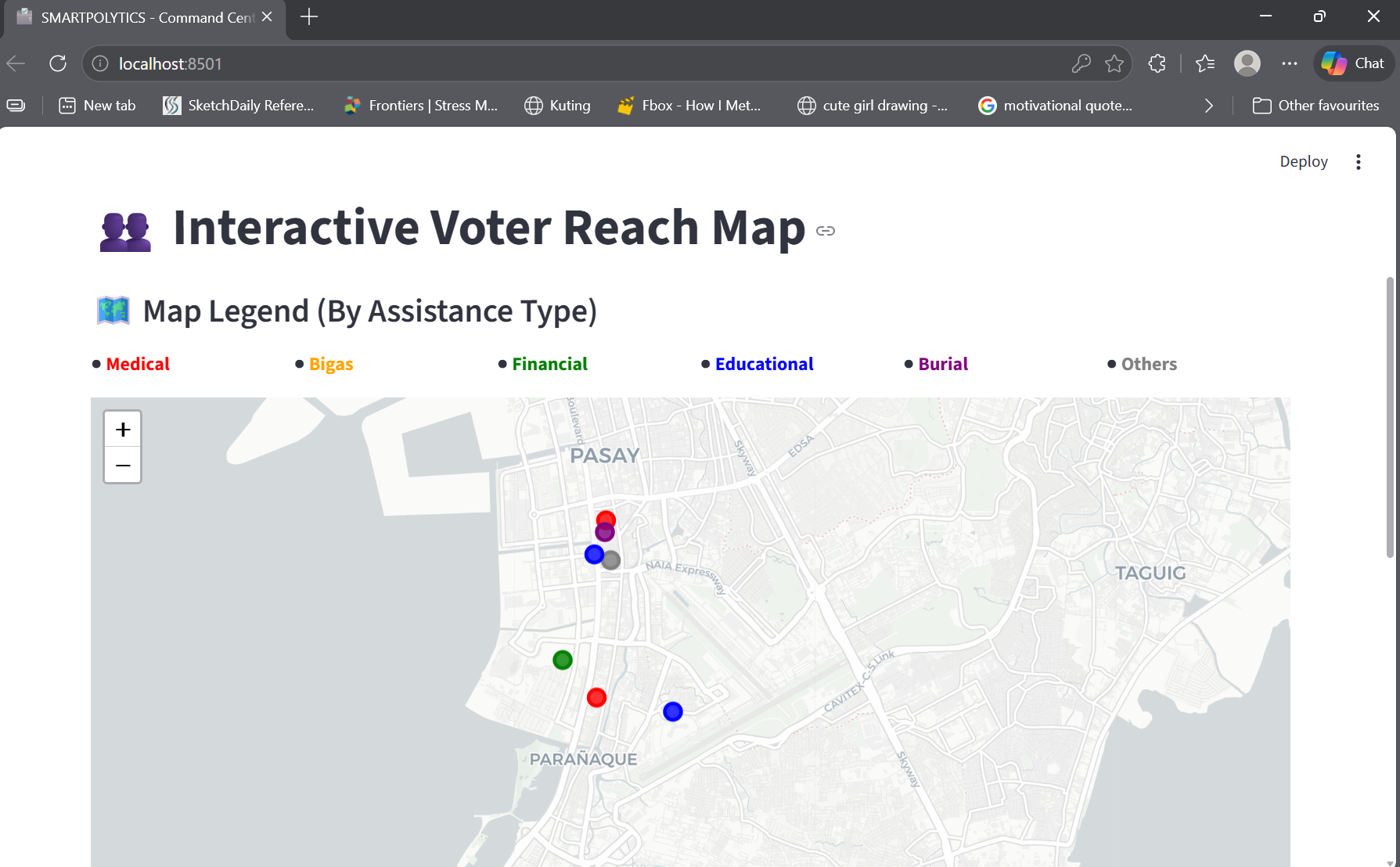Open the browser settings menu

pos(1290,63)
